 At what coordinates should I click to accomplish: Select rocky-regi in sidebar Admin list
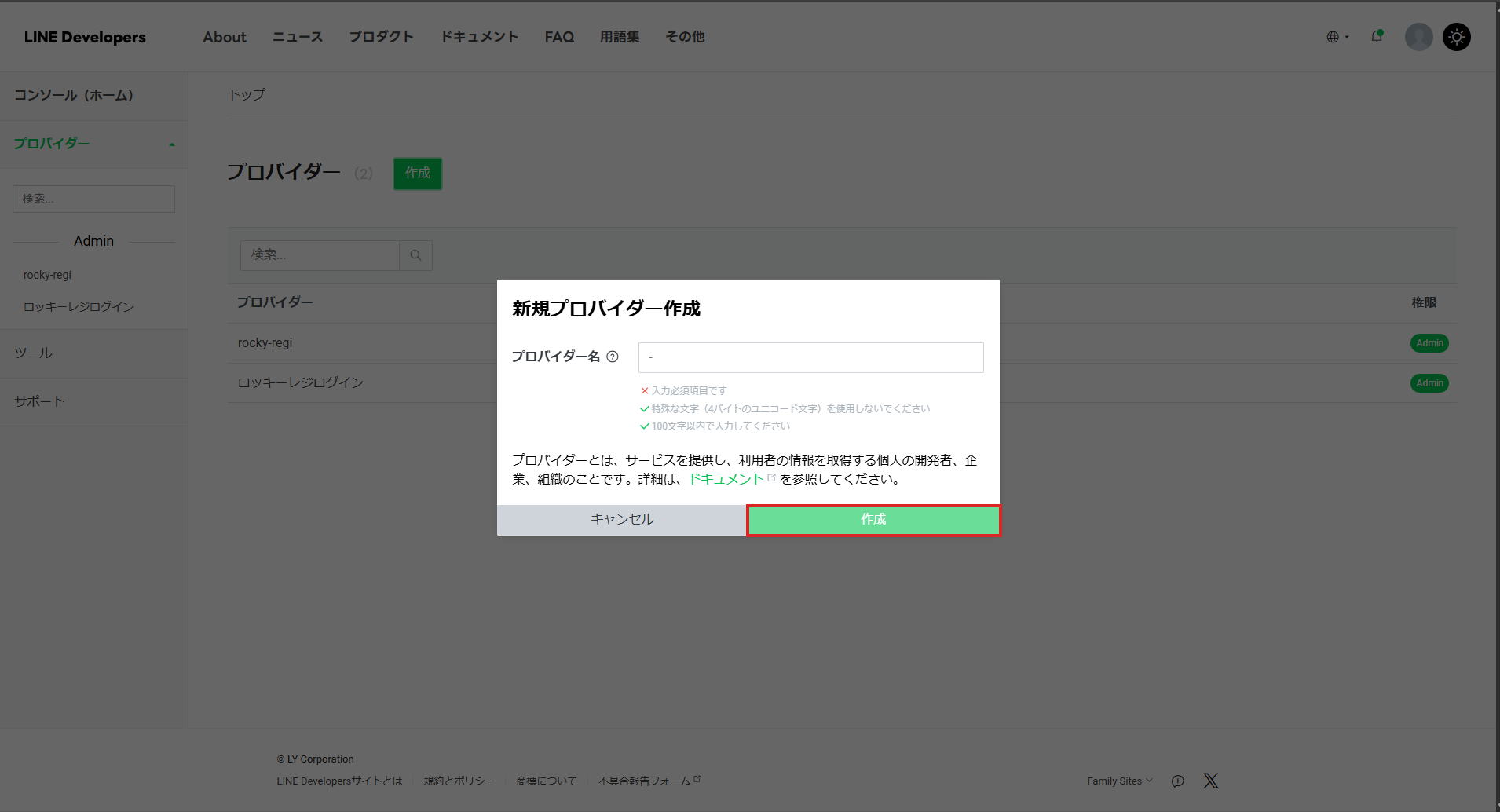coord(47,275)
